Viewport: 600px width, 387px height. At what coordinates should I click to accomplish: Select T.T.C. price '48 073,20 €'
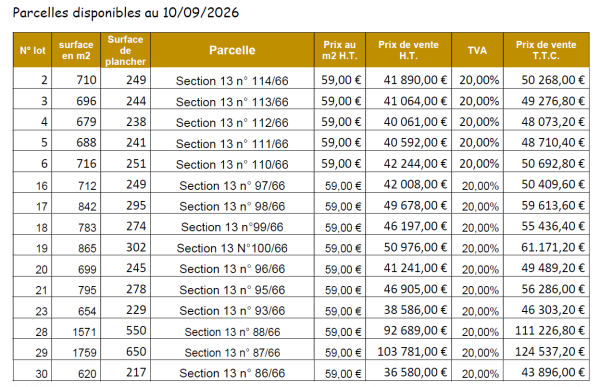coord(553,121)
